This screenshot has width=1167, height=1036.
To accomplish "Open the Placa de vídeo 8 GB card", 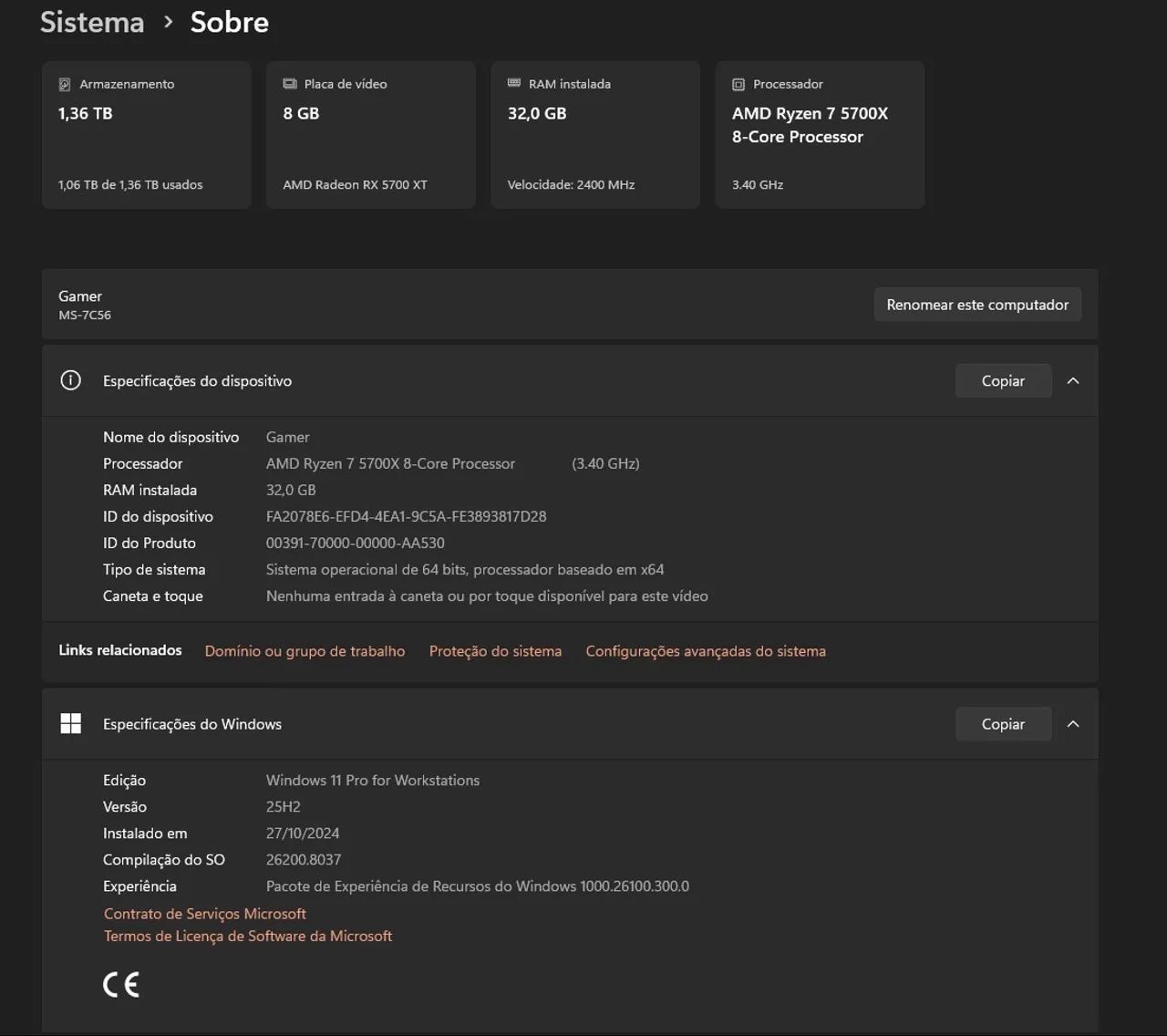I will (371, 135).
